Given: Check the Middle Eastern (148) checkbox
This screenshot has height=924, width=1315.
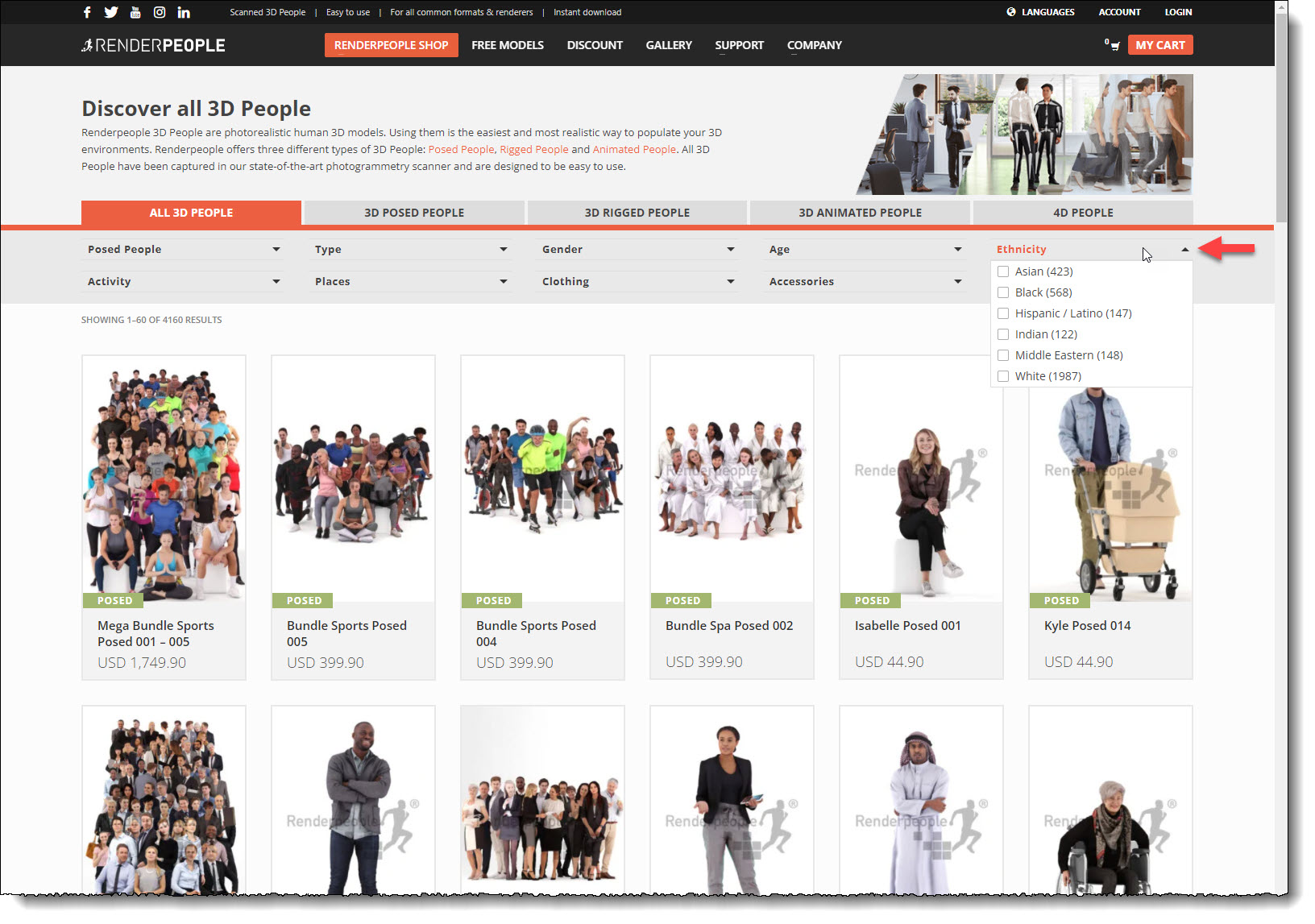Looking at the screenshot, I should tap(1003, 355).
